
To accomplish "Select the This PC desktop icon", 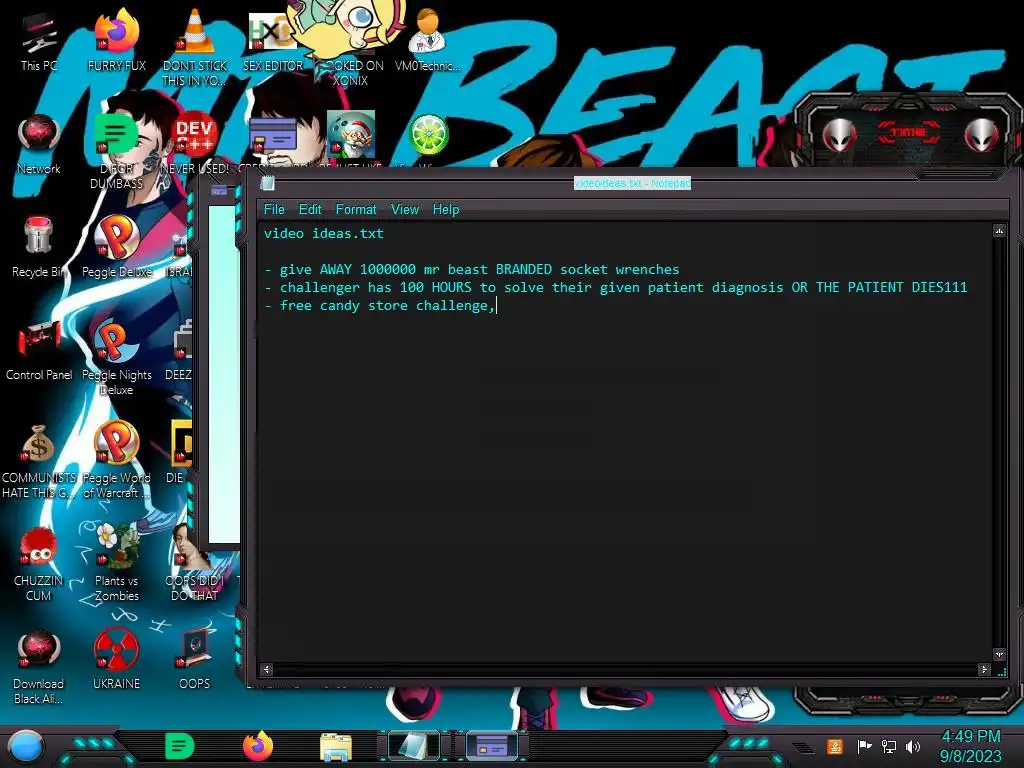I will [39, 40].
